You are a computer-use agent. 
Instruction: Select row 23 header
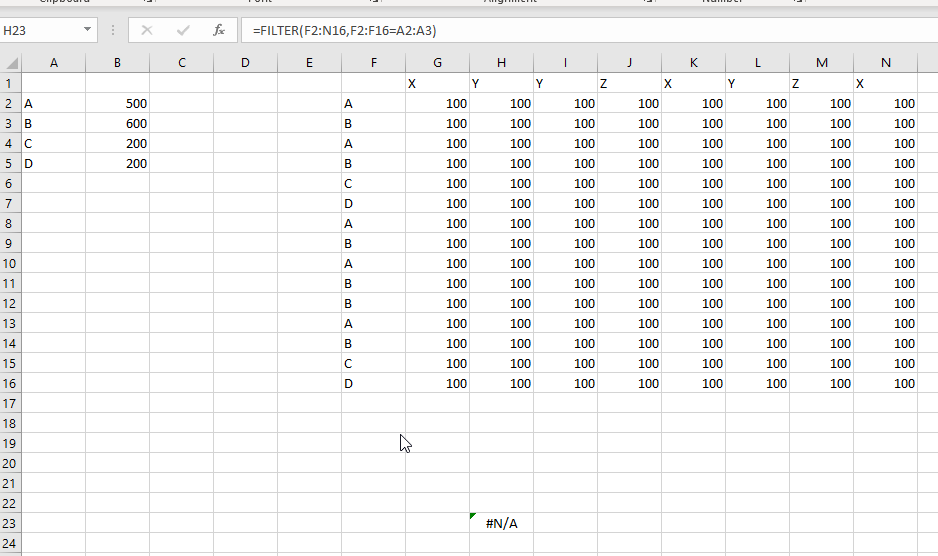pyautogui.click(x=10, y=523)
